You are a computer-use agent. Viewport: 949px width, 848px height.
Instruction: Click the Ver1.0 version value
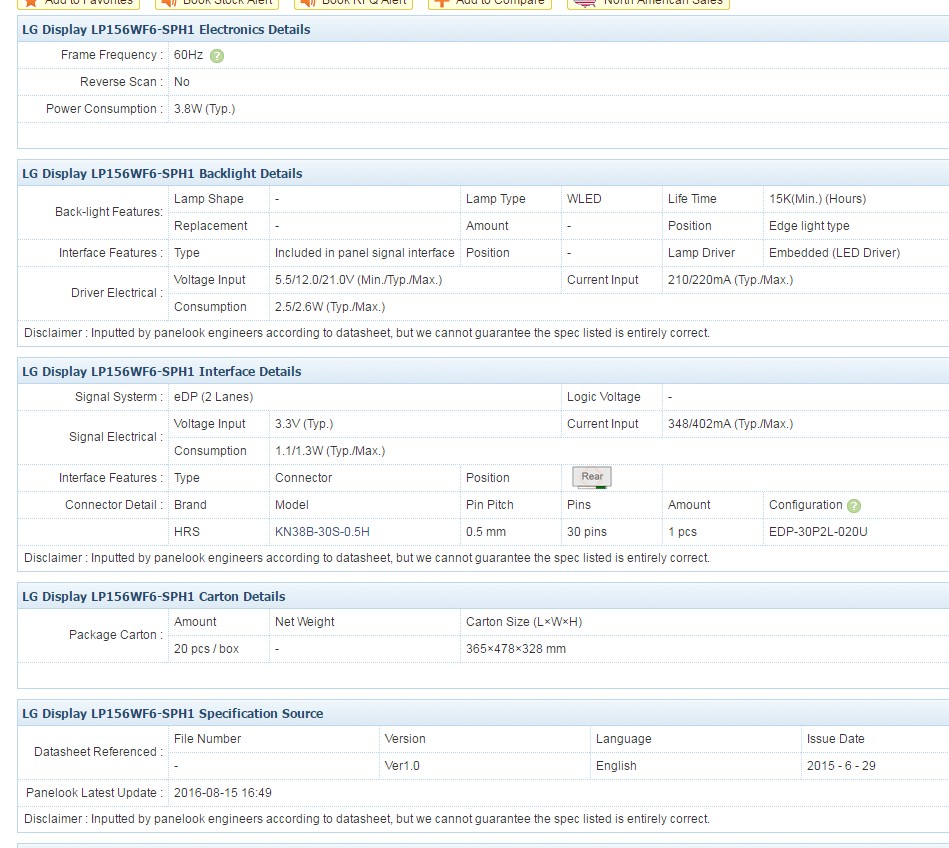coord(402,766)
